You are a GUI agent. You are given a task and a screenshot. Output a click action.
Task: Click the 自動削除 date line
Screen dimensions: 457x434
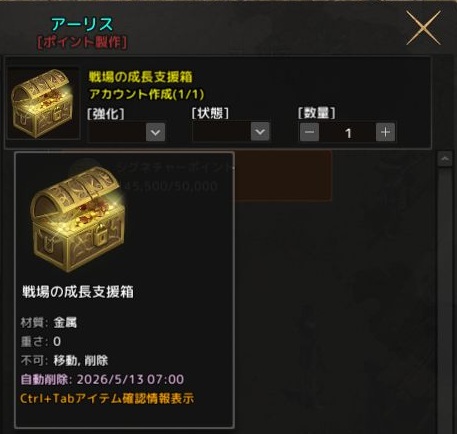pyautogui.click(x=102, y=379)
